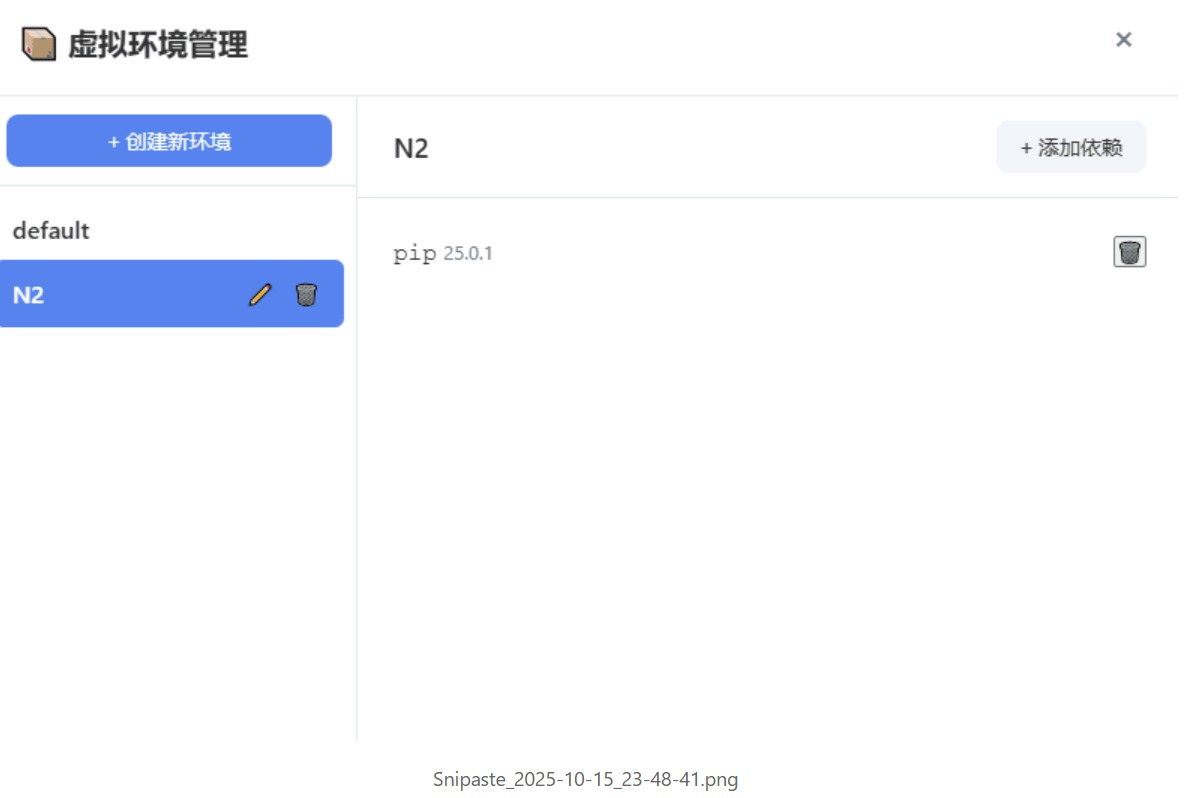Click the pip package name label
1184x798 pixels.
coord(415,253)
